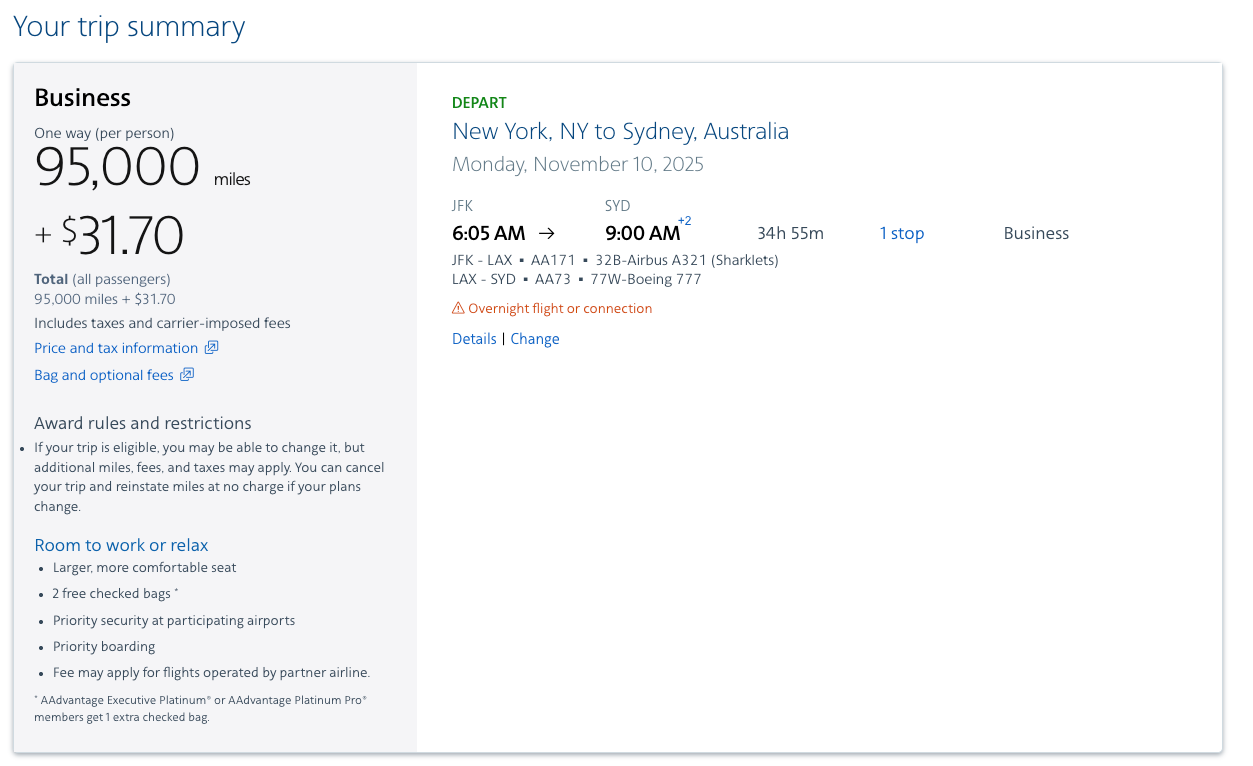
Task: Click the New York, NY to Sydney, Australia heading
Action: pos(620,130)
